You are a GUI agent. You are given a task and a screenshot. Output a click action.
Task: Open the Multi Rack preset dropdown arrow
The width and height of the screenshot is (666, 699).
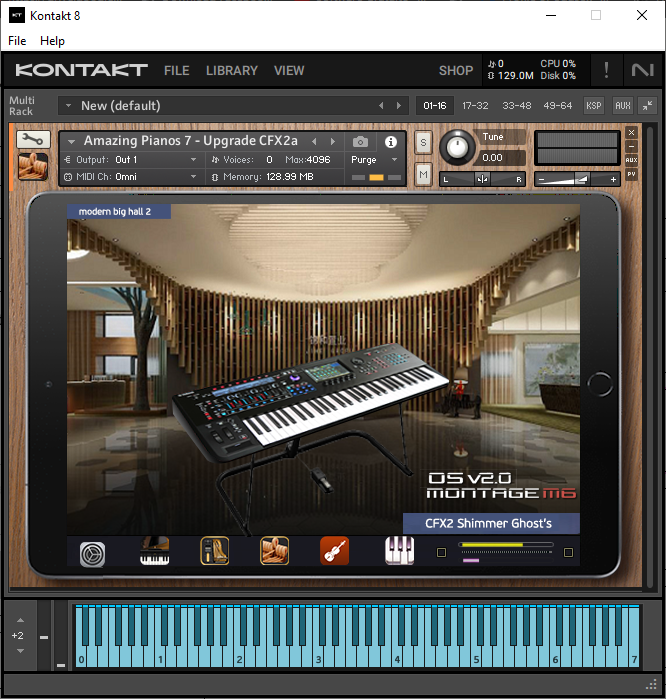[68, 106]
